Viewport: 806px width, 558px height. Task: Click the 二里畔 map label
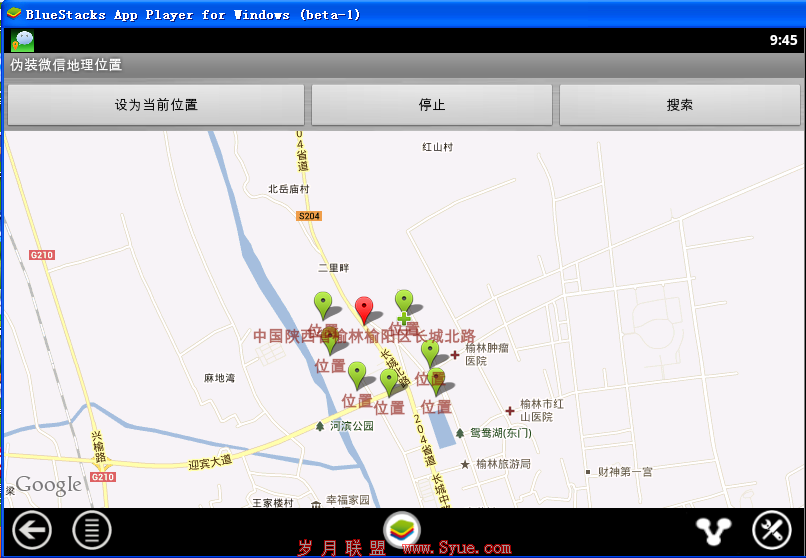coord(334,268)
